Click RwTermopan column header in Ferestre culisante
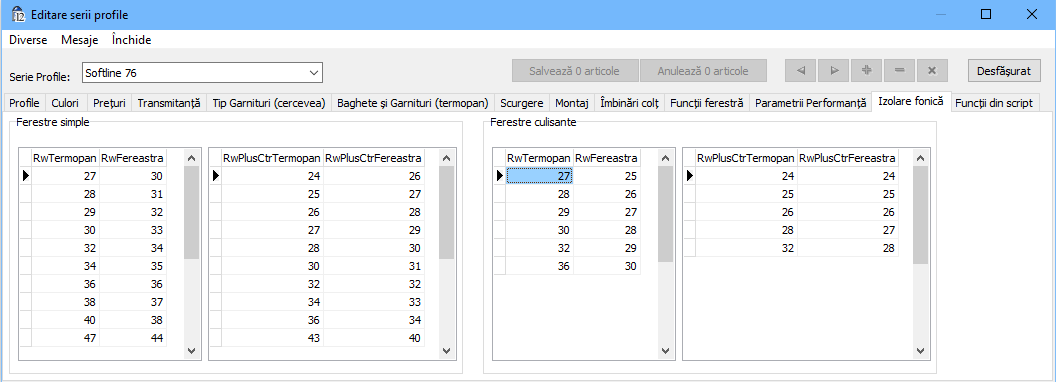The height and width of the screenshot is (382, 1056). tap(539, 158)
